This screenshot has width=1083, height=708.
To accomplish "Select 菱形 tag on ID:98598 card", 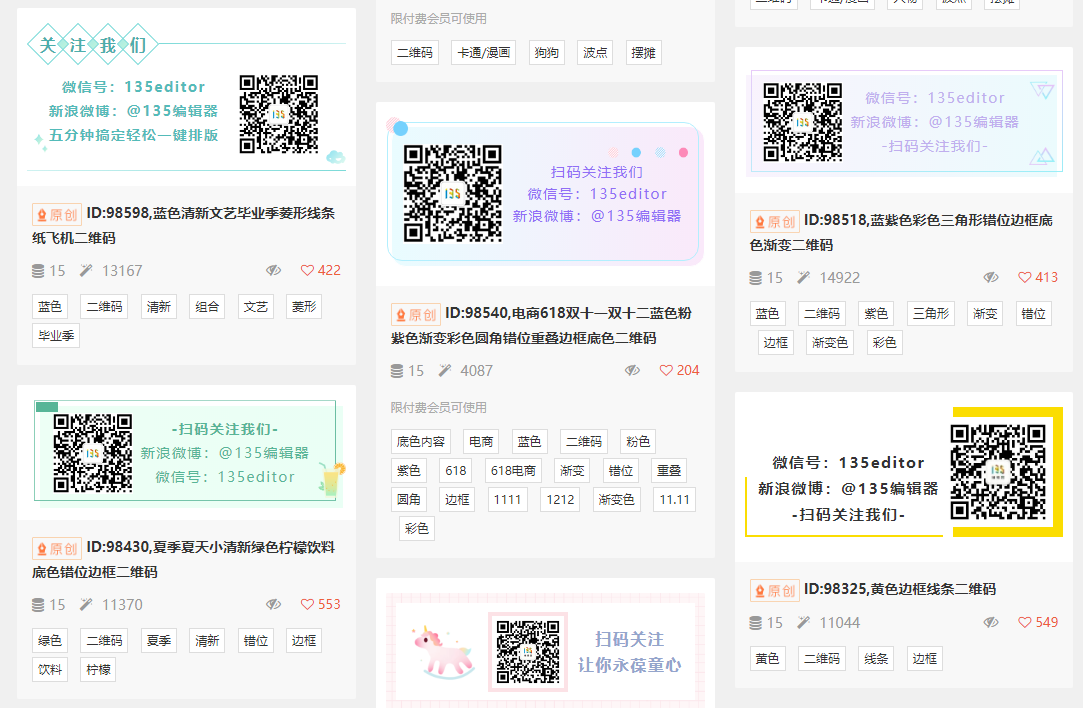I will coord(304,307).
